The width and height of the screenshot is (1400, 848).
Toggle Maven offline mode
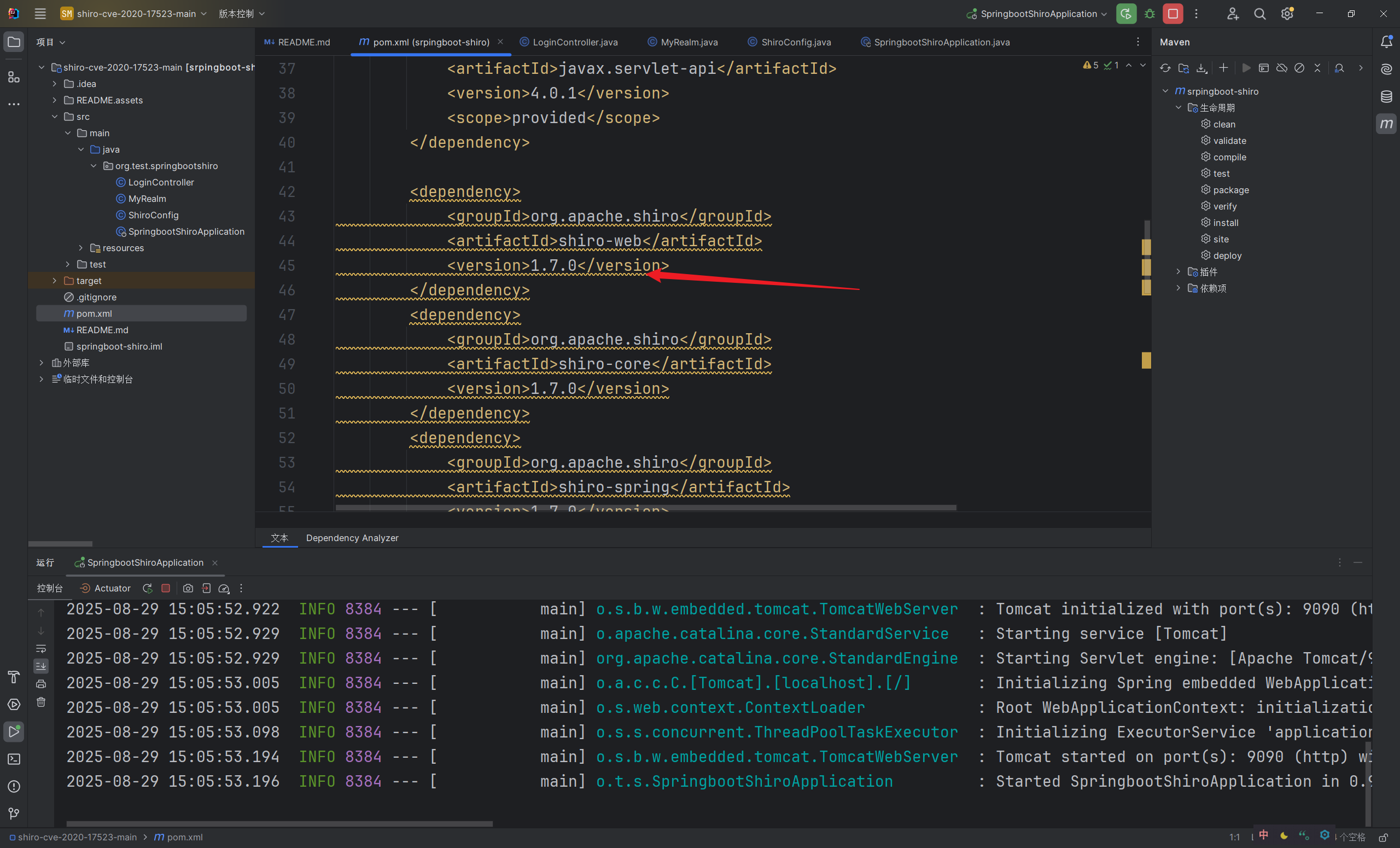tap(1281, 68)
